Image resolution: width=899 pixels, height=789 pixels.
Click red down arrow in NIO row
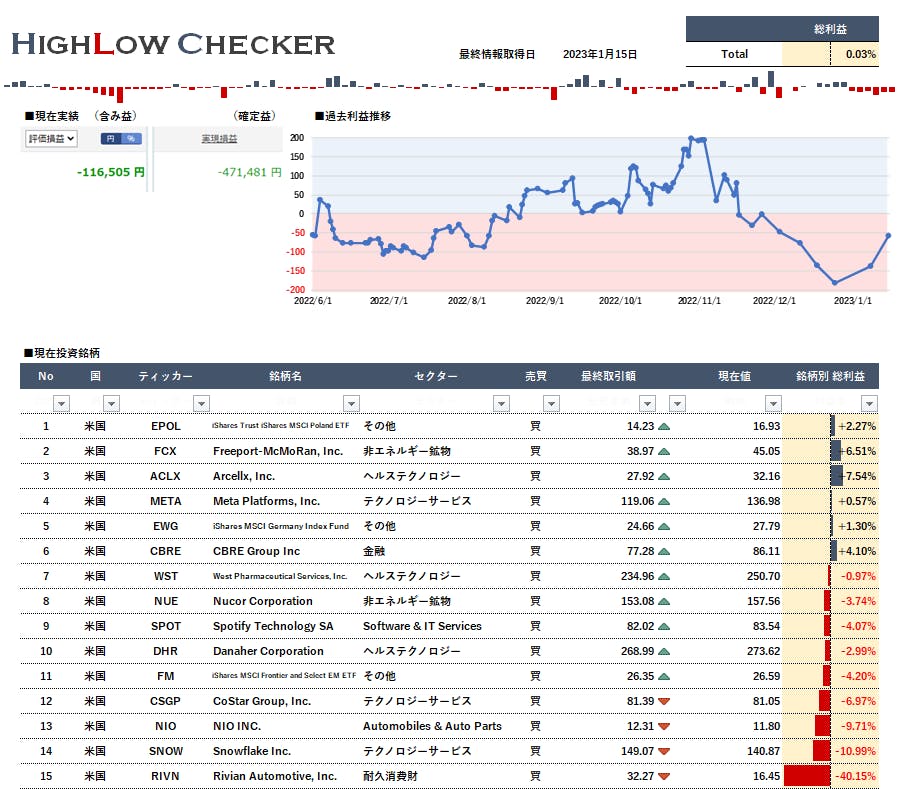664,726
